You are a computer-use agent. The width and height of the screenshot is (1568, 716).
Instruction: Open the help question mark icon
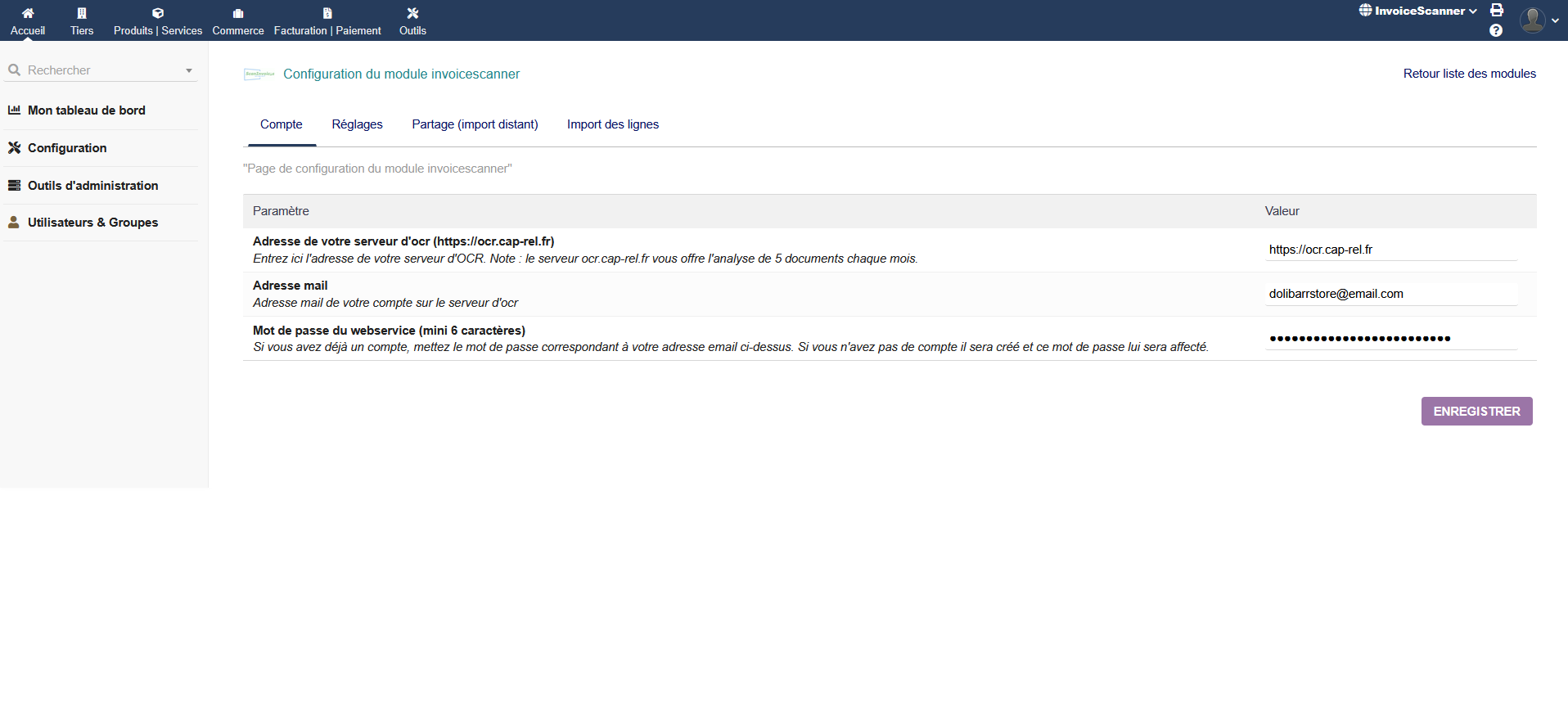click(1496, 30)
